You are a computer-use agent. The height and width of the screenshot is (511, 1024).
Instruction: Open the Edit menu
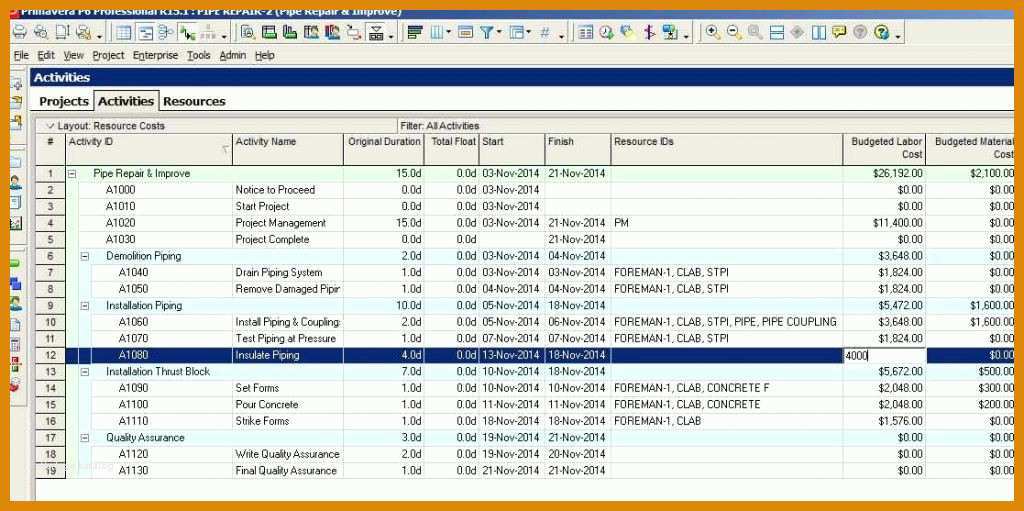[46, 56]
